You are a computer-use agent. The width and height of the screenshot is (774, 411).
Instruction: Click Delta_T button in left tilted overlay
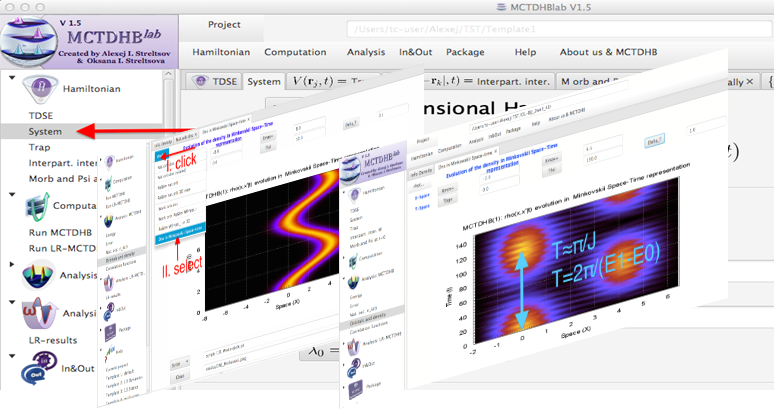pos(351,124)
